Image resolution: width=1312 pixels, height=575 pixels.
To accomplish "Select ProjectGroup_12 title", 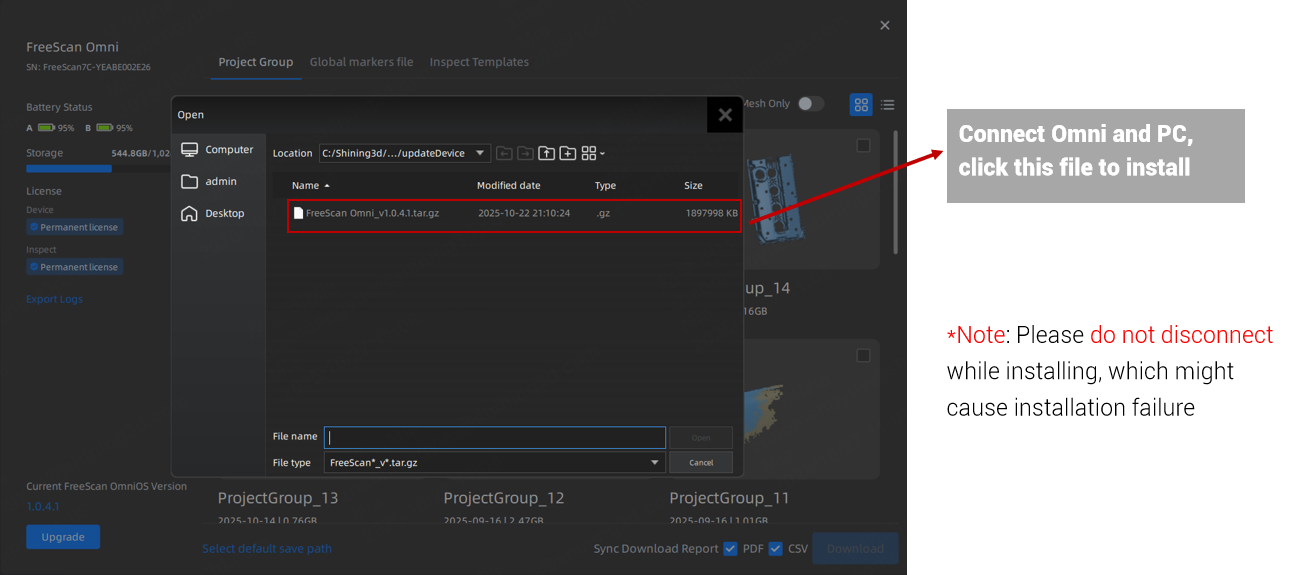I will [x=504, y=498].
